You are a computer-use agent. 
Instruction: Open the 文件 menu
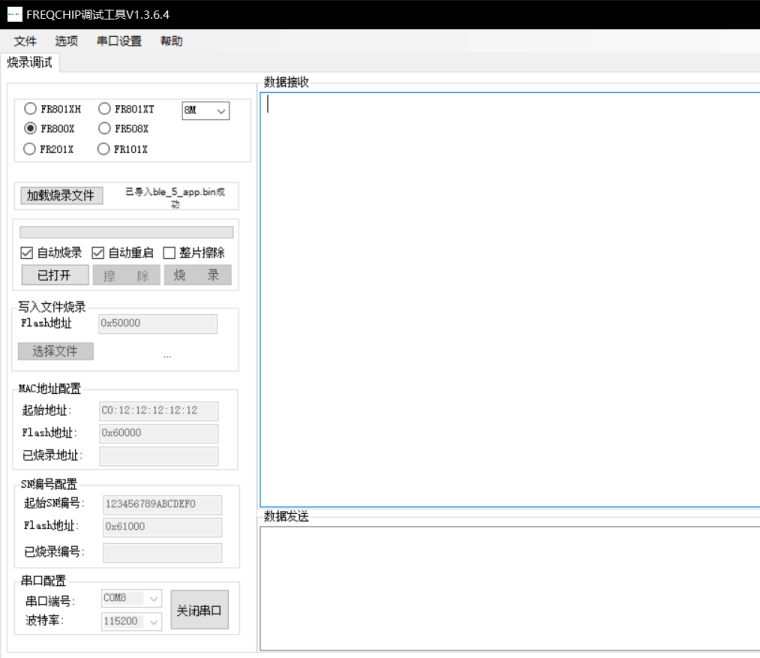click(x=25, y=41)
